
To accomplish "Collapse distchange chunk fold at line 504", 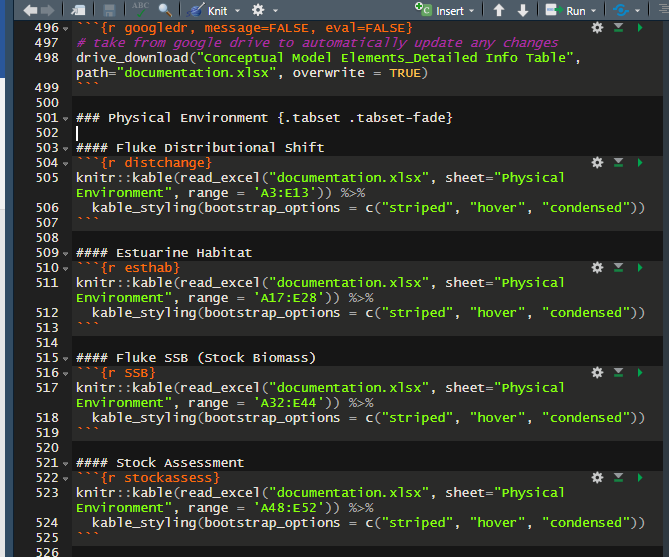I will click(x=65, y=164).
